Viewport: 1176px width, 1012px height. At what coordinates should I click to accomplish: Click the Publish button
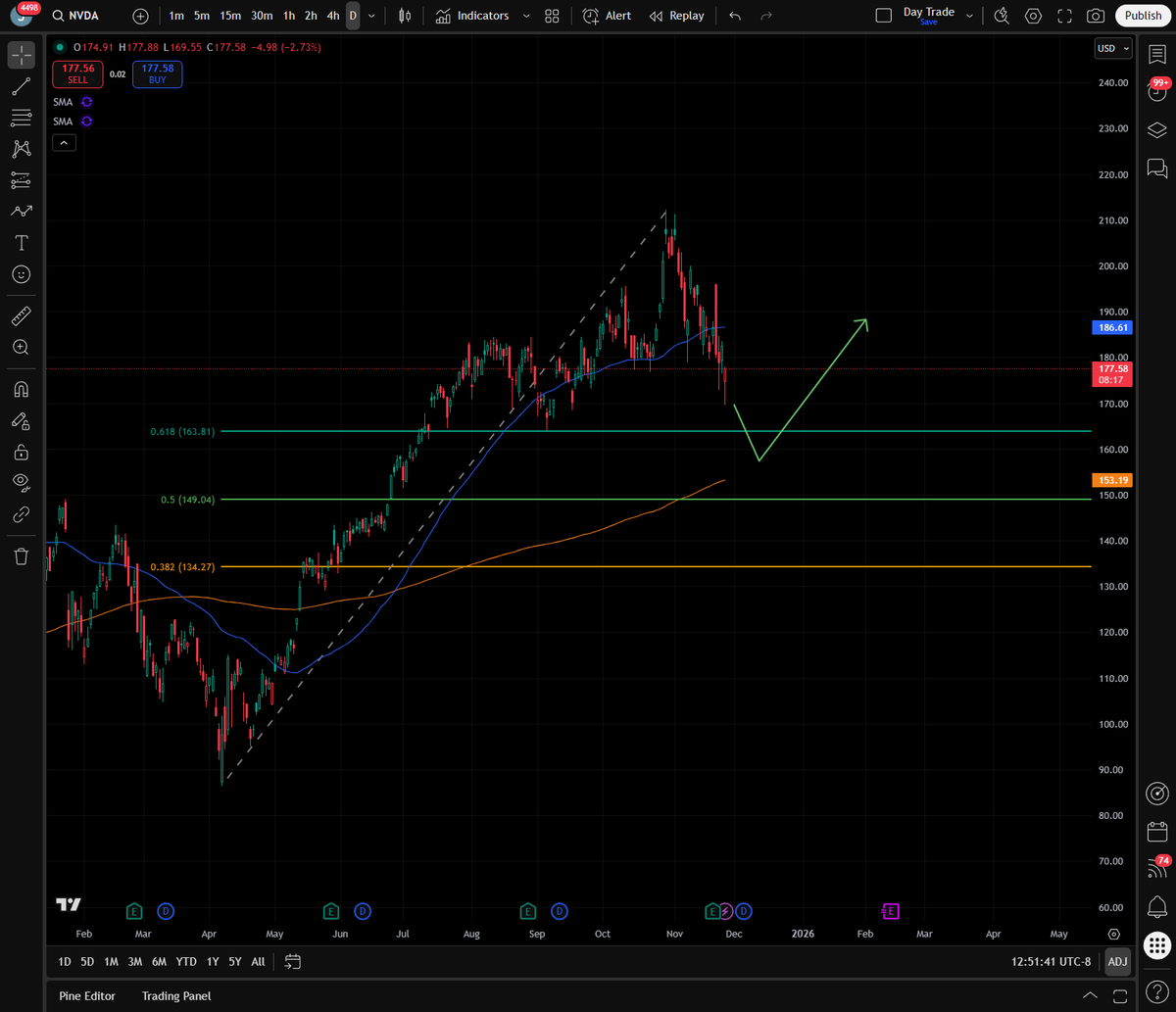1143,16
